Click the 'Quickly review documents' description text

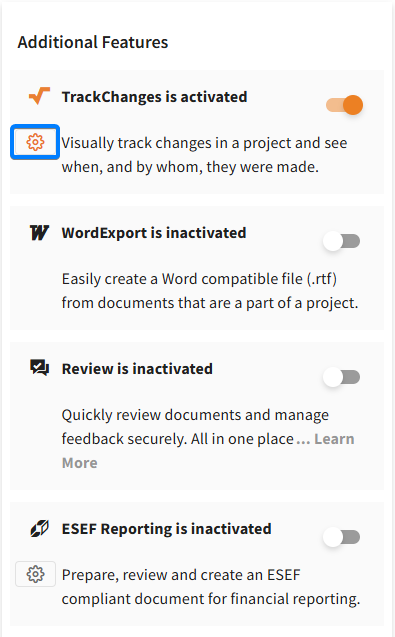point(195,427)
